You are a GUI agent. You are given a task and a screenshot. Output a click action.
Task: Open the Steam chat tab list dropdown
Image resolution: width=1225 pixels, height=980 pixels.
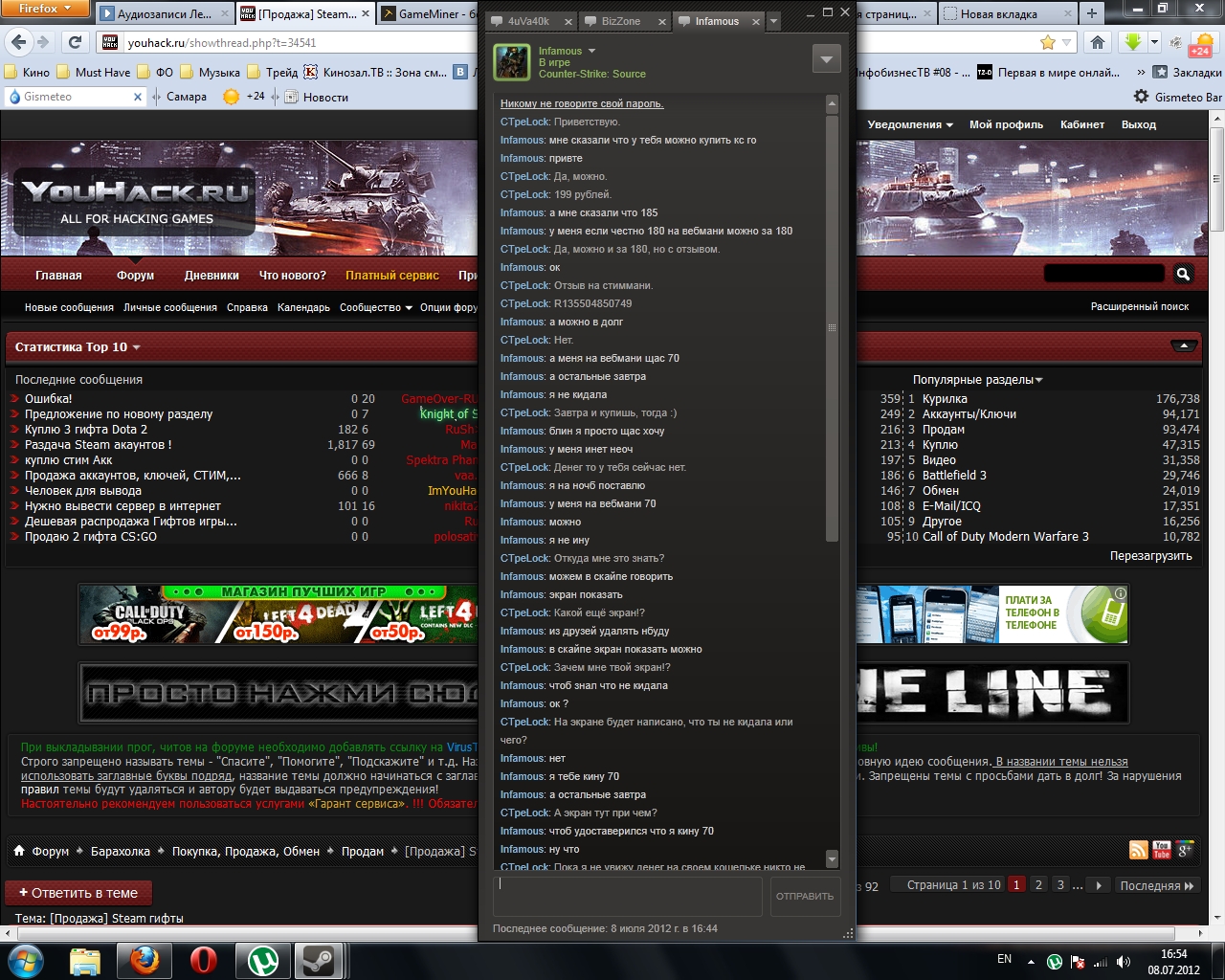(x=774, y=21)
